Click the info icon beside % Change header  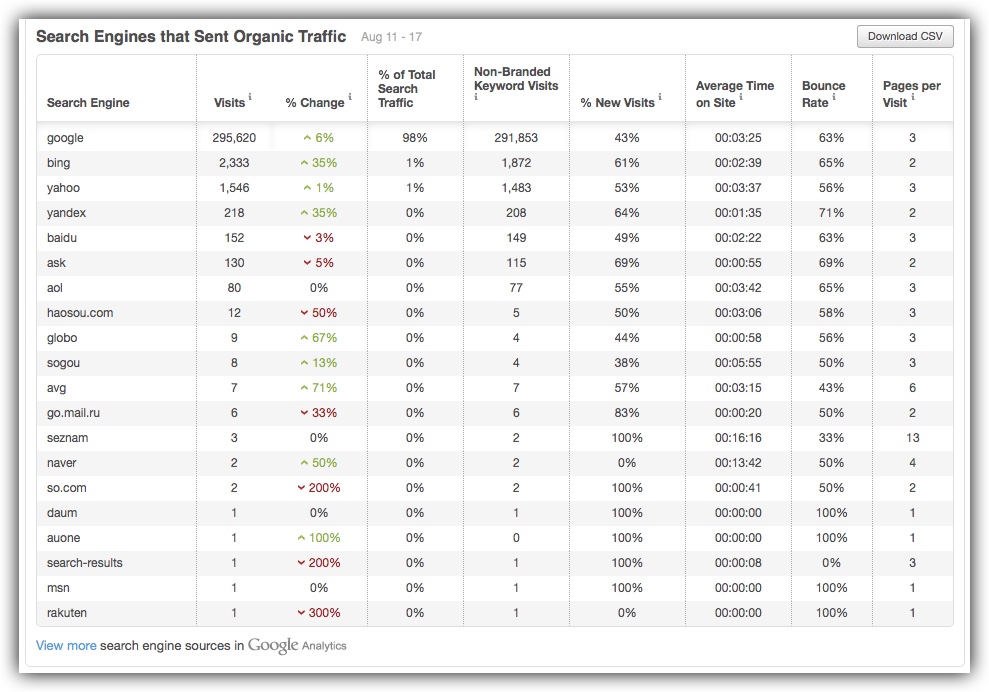pyautogui.click(x=349, y=97)
